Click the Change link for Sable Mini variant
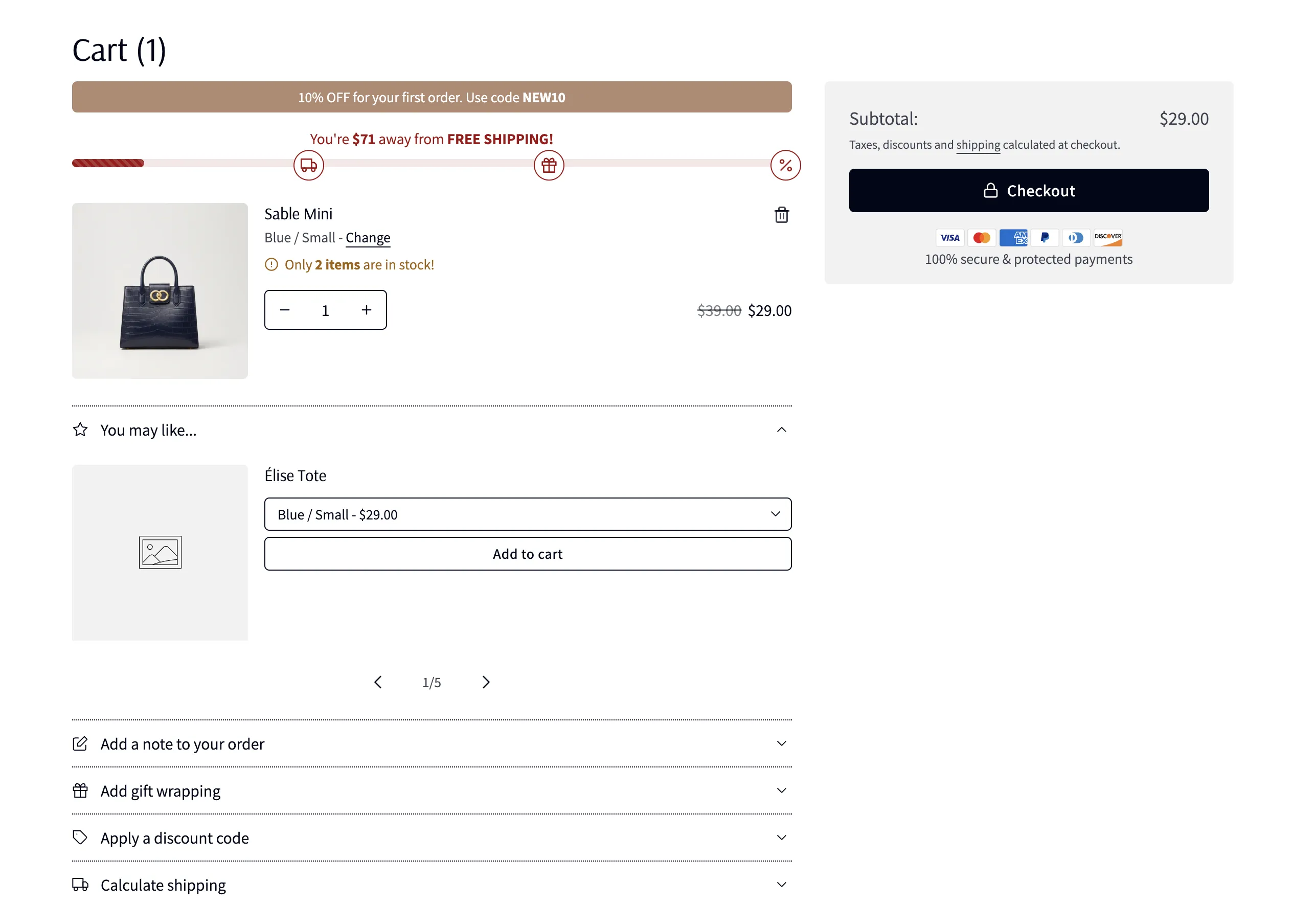This screenshot has height=905, width=1316. pyautogui.click(x=368, y=238)
